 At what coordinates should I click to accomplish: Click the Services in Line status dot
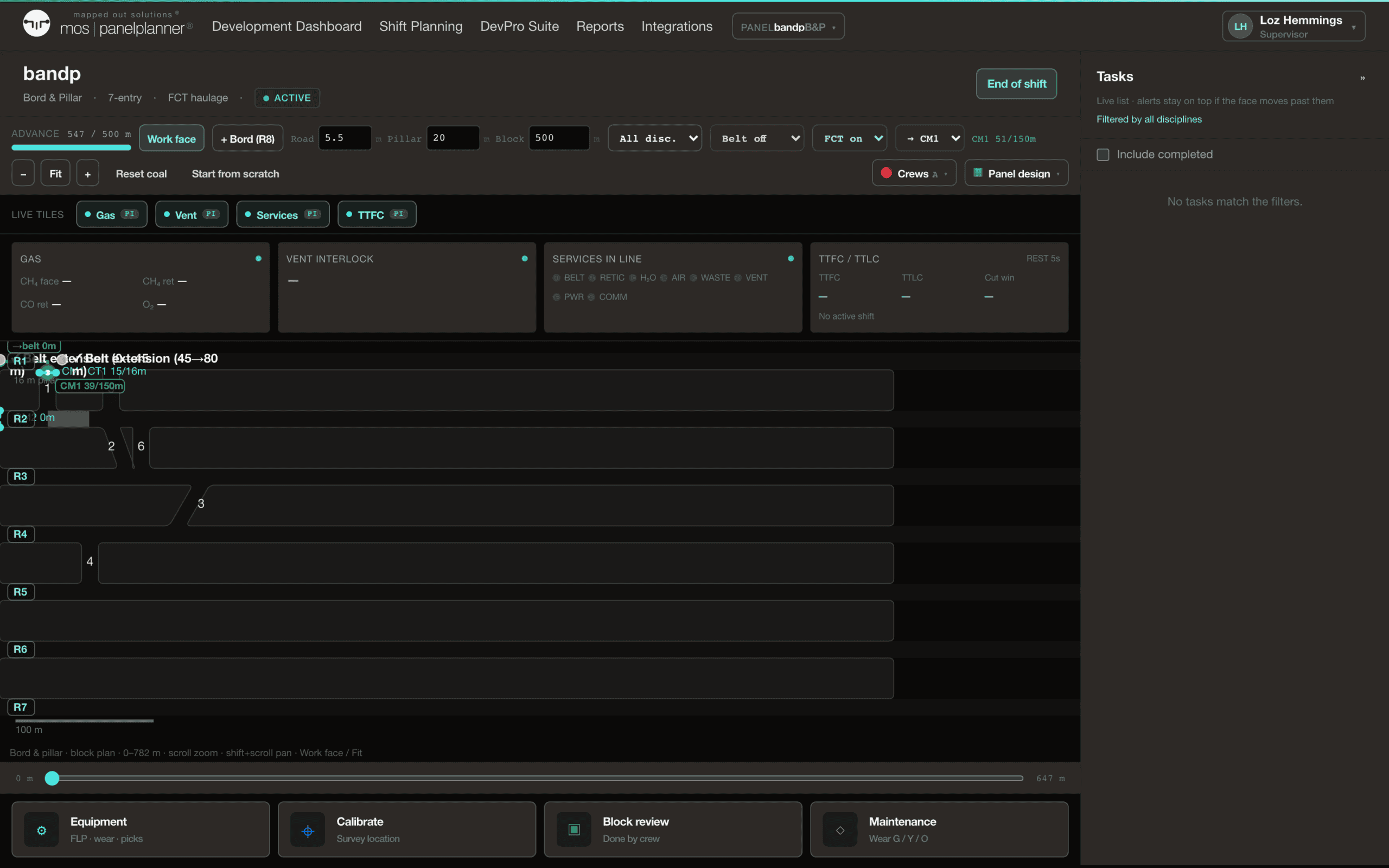(791, 258)
